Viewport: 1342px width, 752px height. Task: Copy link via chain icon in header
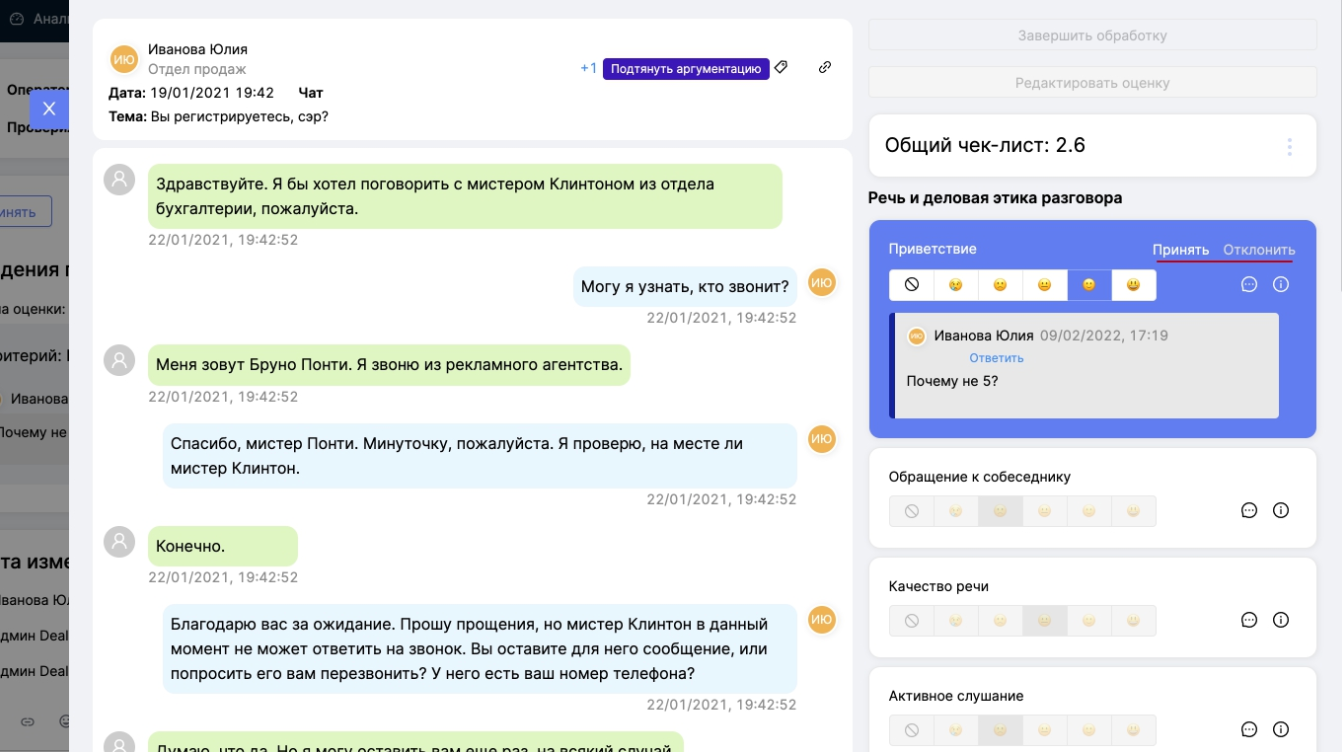point(825,67)
